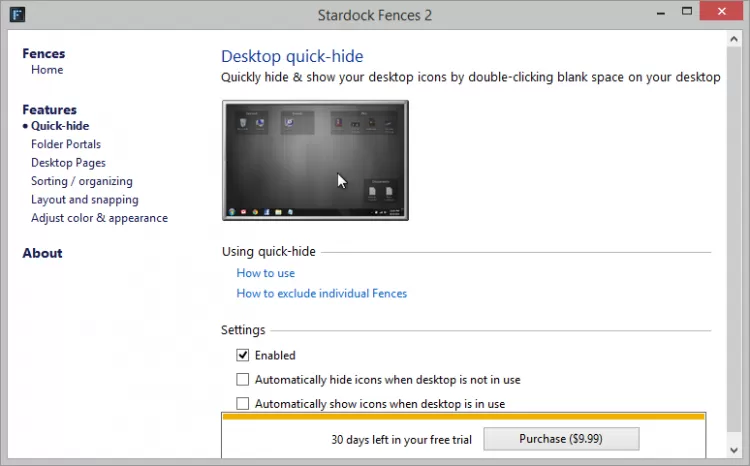Screen dimensions: 750x466
Task: Enable automatically hide icons when not in use
Action: [x=243, y=380]
